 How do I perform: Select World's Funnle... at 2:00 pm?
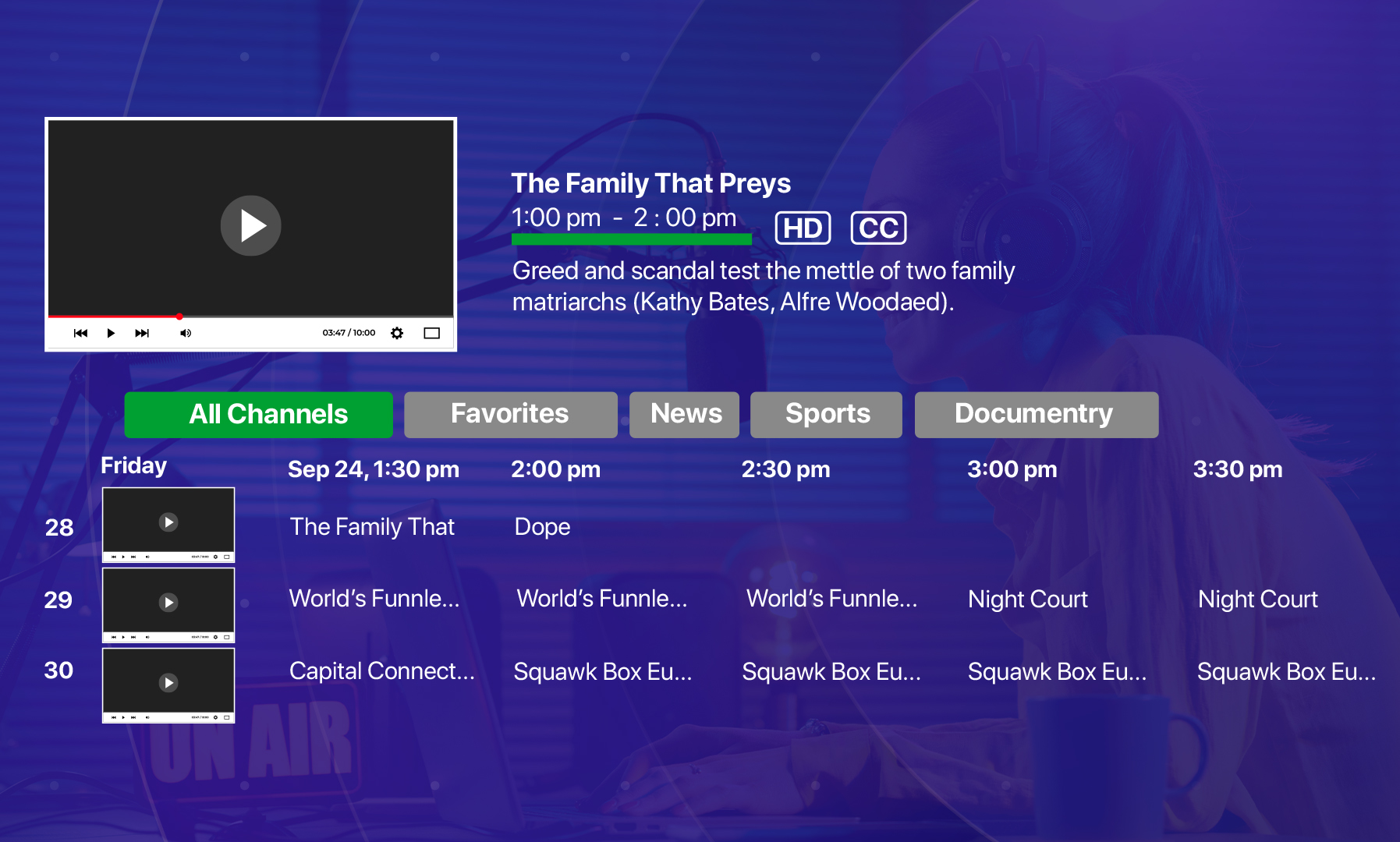[602, 599]
